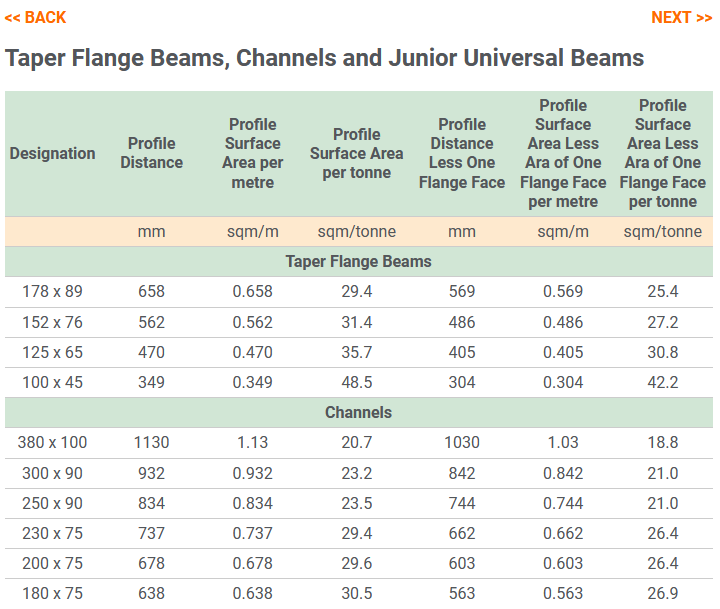Screen dimensions: 720x609
Task: Click the Taper Flange Beams section heading row
Action: (x=358, y=262)
